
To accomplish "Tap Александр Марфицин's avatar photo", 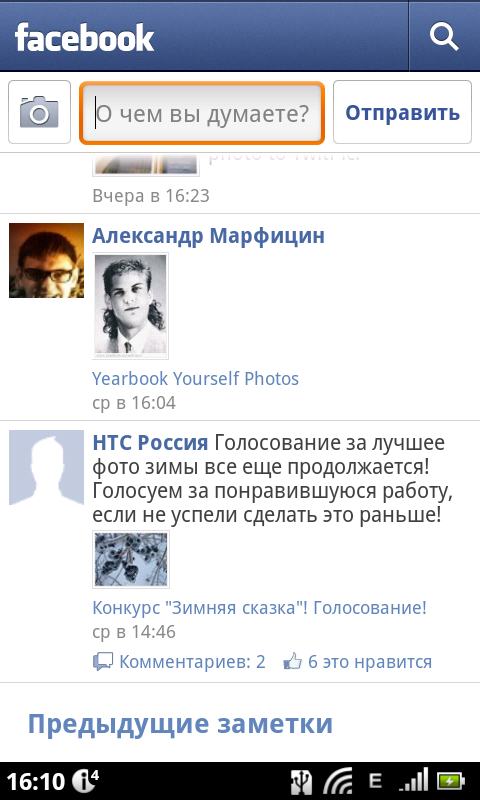I will [x=46, y=260].
